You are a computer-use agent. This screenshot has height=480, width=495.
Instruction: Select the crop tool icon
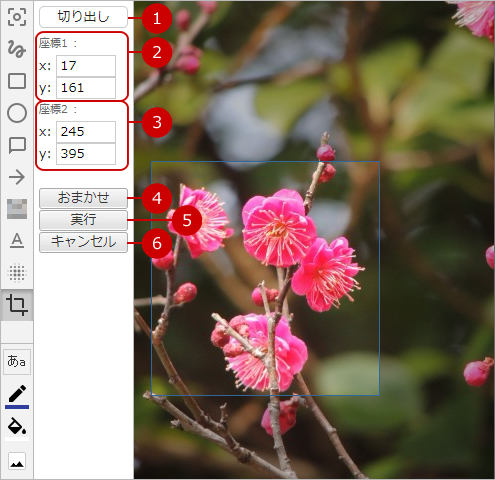coord(17,305)
